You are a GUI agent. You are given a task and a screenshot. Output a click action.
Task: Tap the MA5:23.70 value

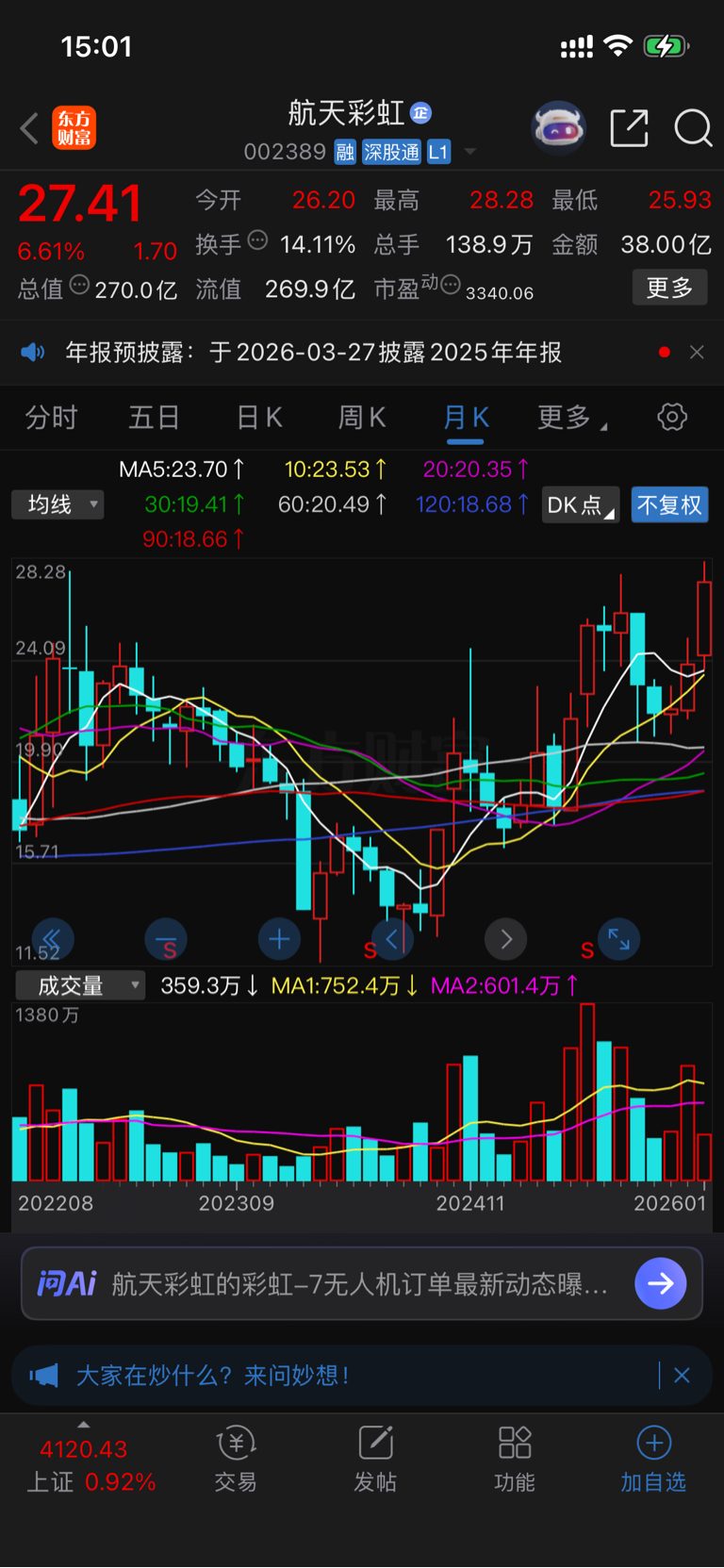[x=182, y=469]
